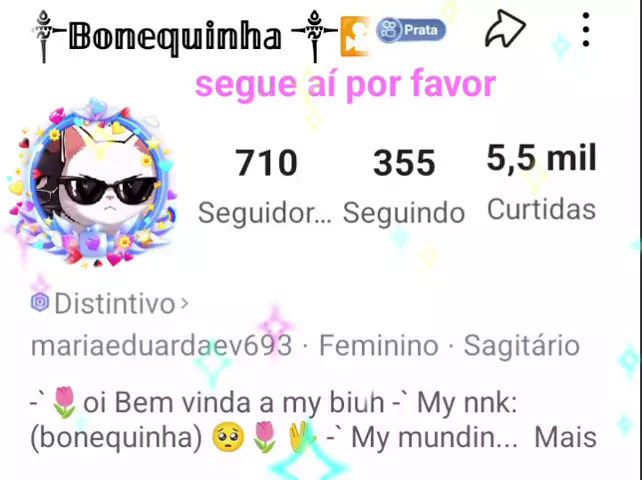This screenshot has height=480, width=642.
Task: Tap the username mariaeduardaev693
Action: tap(162, 345)
